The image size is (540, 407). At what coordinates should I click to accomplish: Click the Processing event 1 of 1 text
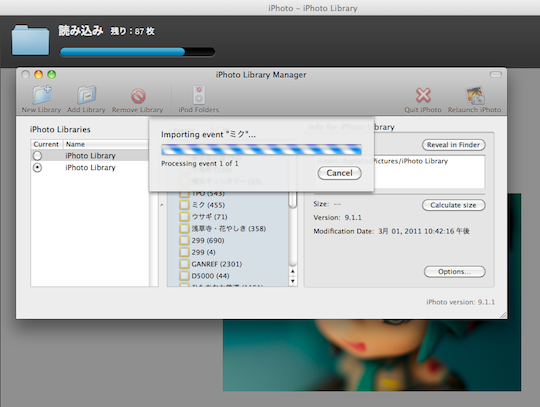click(x=200, y=164)
